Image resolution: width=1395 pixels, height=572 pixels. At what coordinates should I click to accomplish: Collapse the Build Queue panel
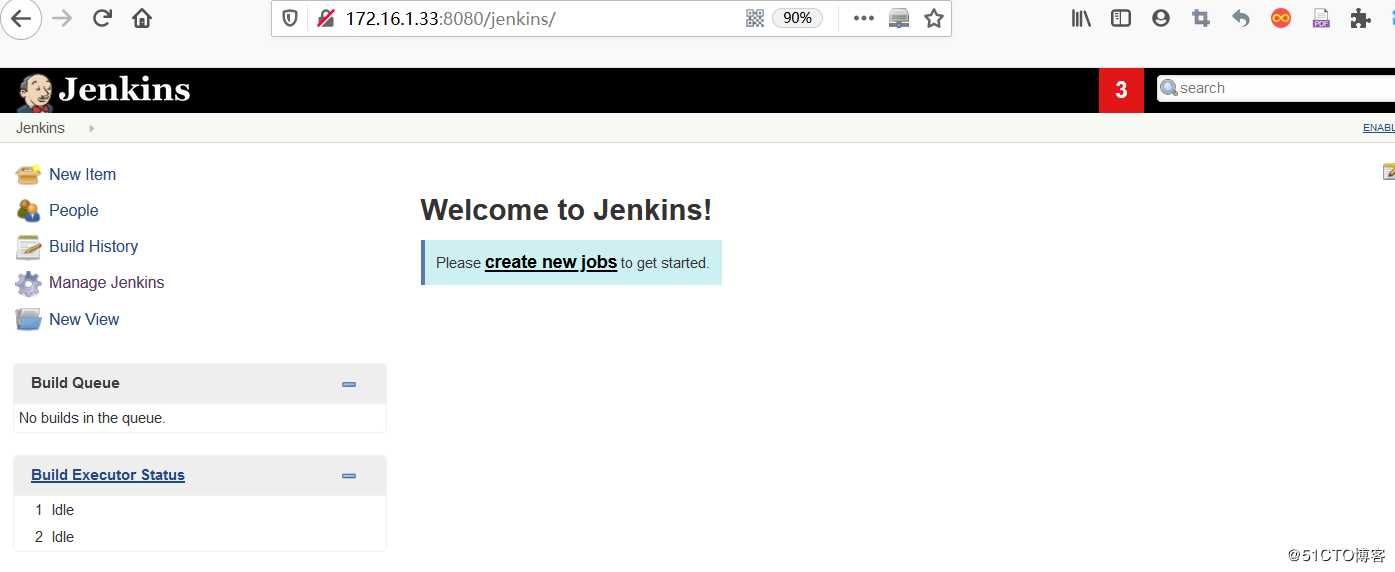pyautogui.click(x=349, y=384)
